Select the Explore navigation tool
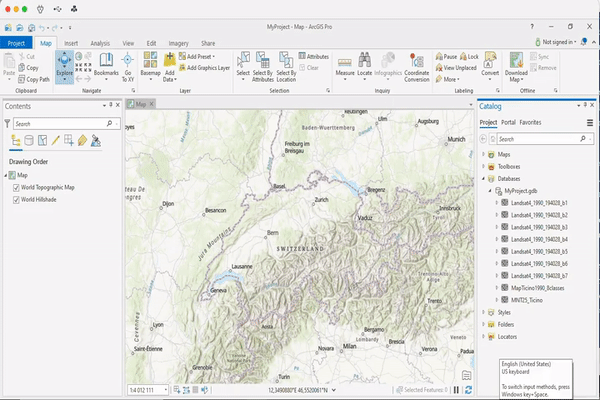 coord(64,66)
